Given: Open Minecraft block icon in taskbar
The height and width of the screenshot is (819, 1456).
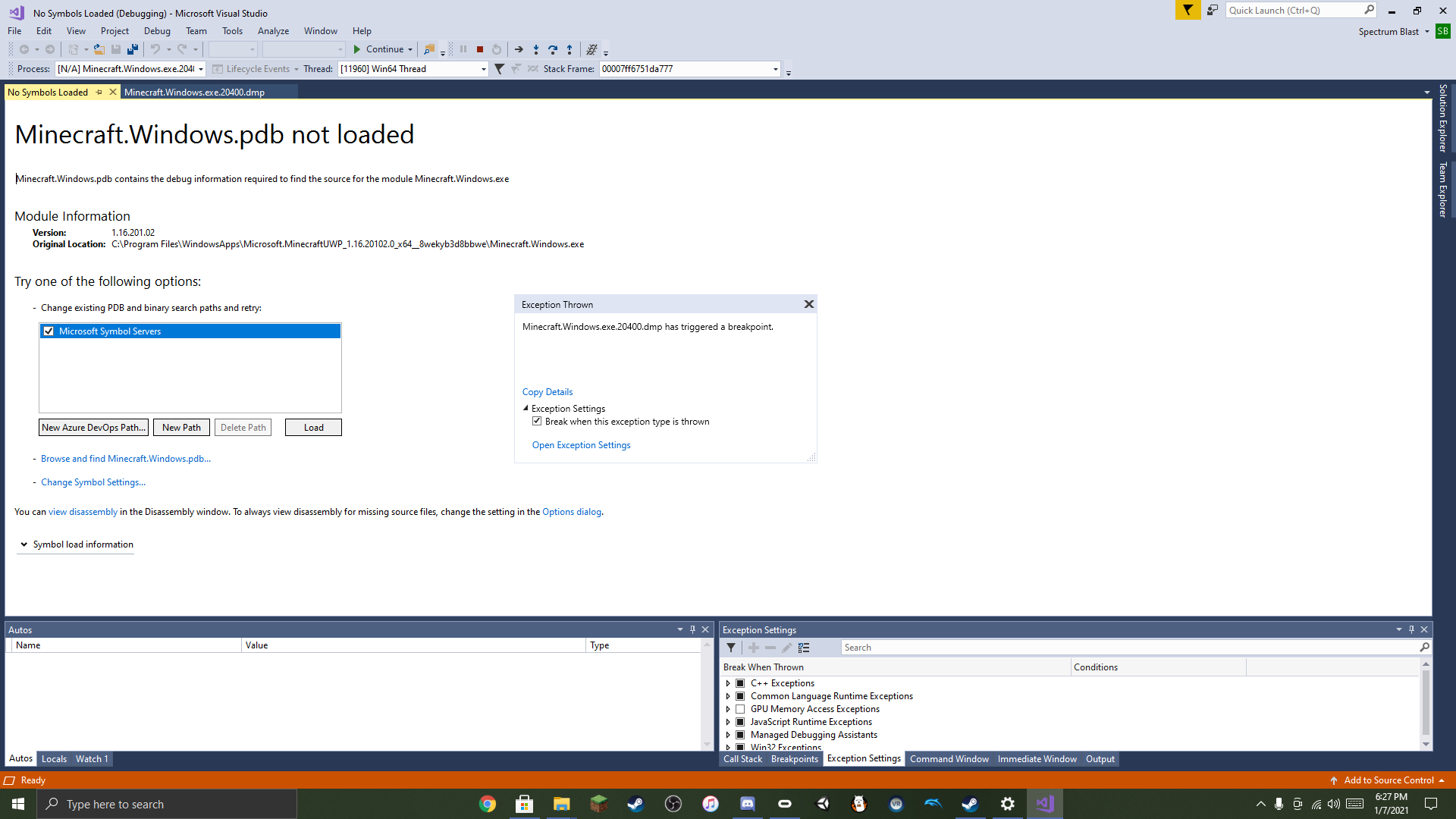Looking at the screenshot, I should tap(598, 804).
